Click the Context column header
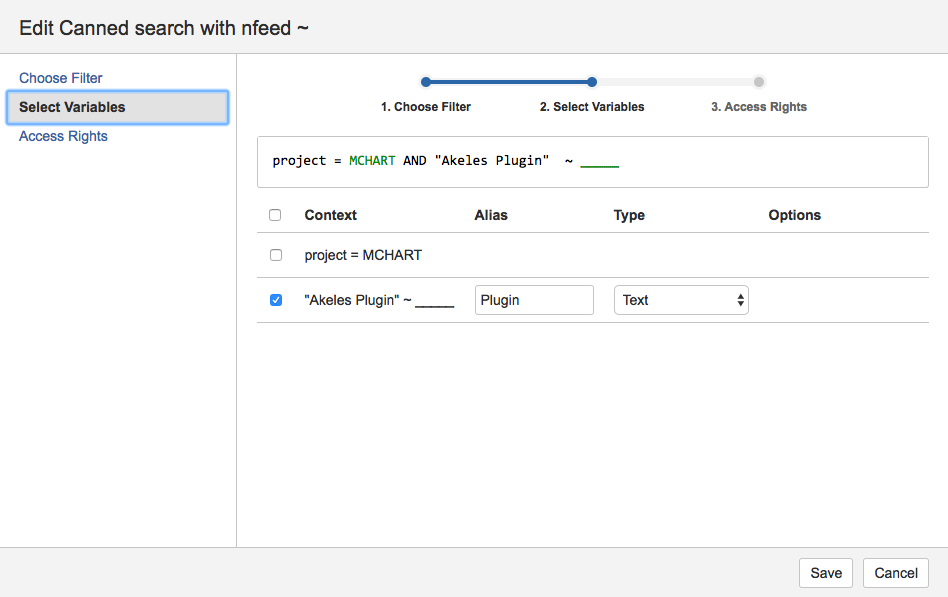The image size is (948, 597). pos(330,214)
